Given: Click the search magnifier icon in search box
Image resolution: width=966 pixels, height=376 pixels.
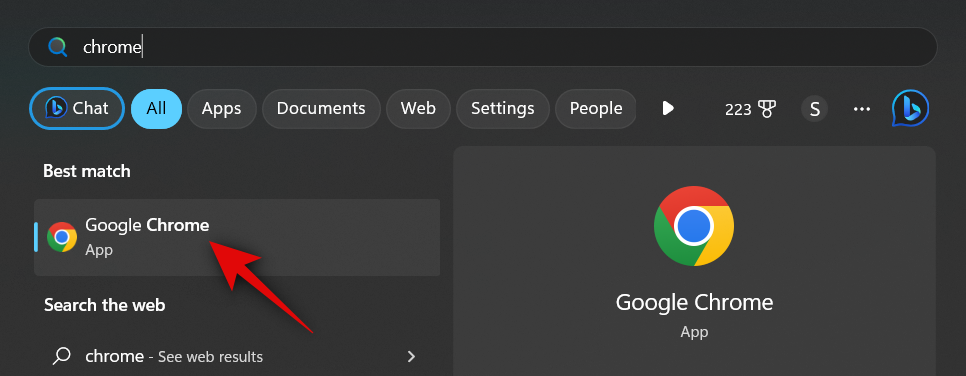Looking at the screenshot, I should tap(57, 47).
